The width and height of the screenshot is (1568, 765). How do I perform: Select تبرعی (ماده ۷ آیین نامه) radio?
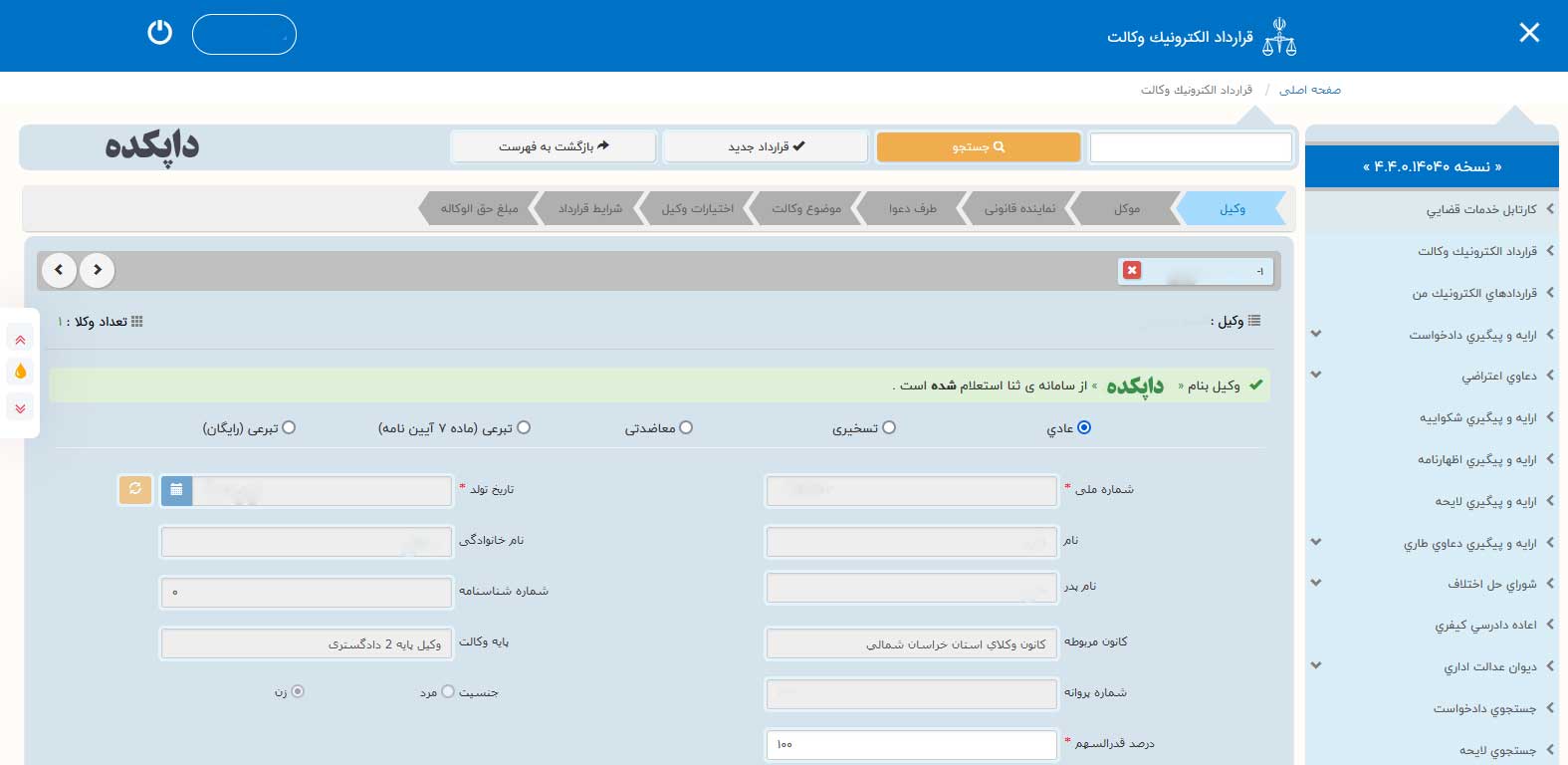[524, 427]
